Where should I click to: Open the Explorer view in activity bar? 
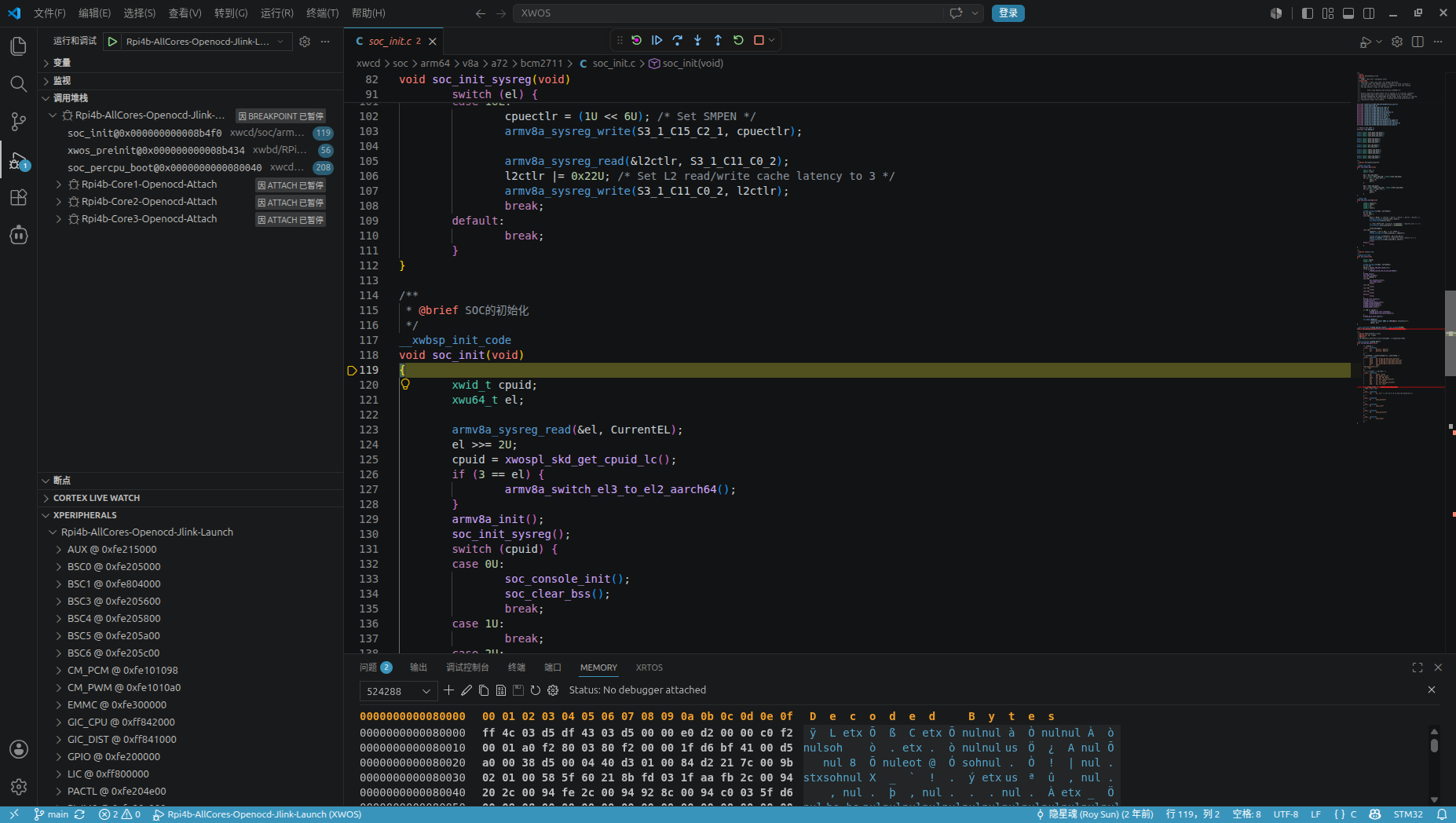pyautogui.click(x=18, y=46)
